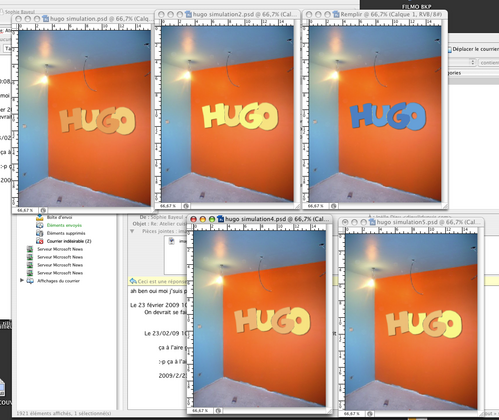Screen dimensions: 499x420
Task: Open Courrier indésirable junk folder icon
Action: coord(39,241)
